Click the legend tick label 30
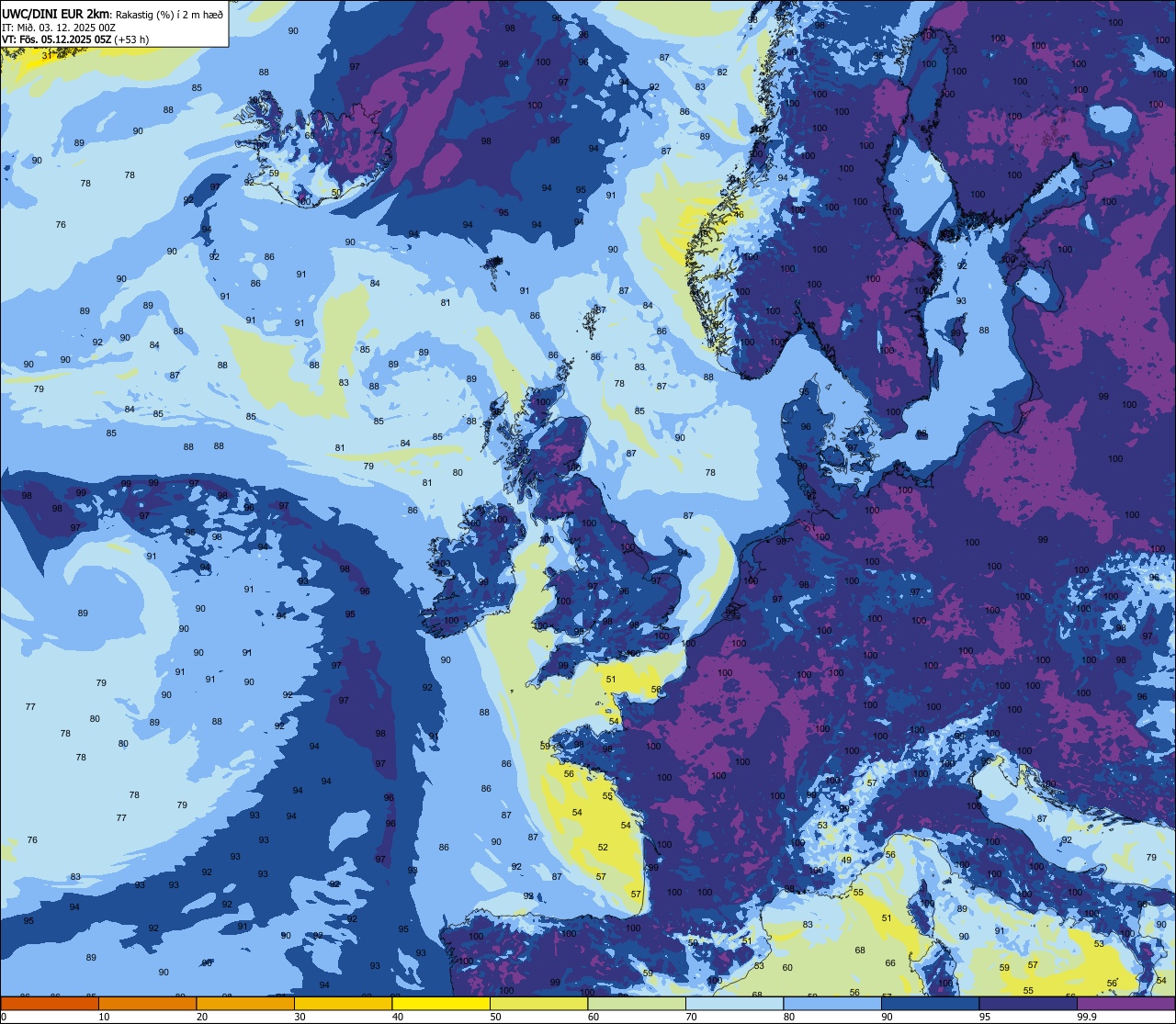The image size is (1176, 1024). [300, 1017]
